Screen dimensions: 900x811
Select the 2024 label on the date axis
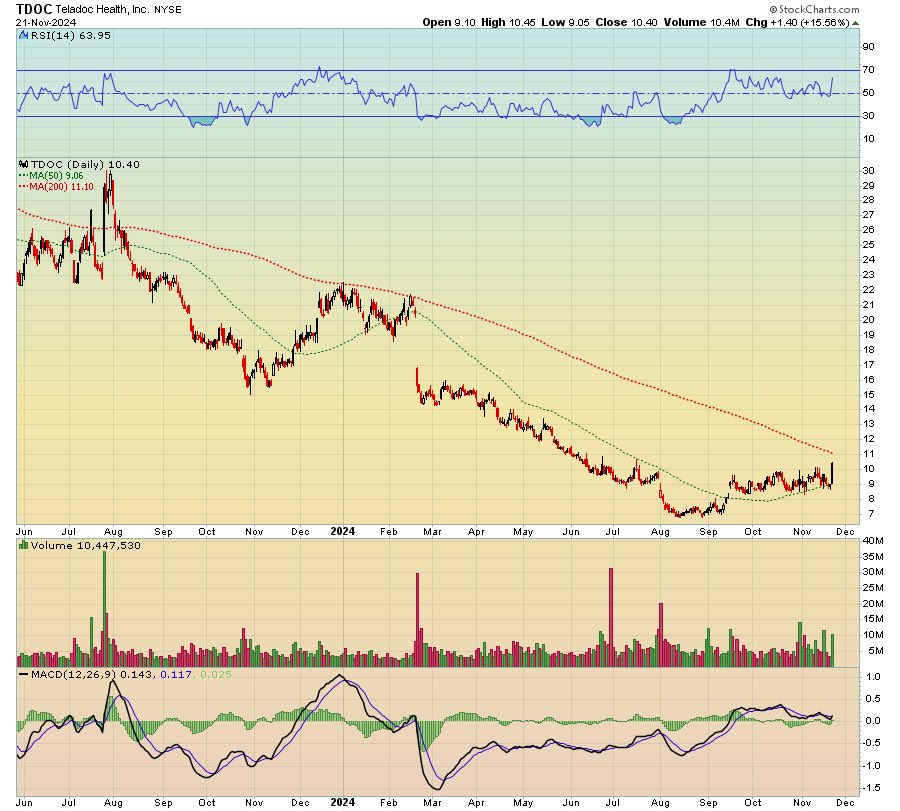coord(343,531)
